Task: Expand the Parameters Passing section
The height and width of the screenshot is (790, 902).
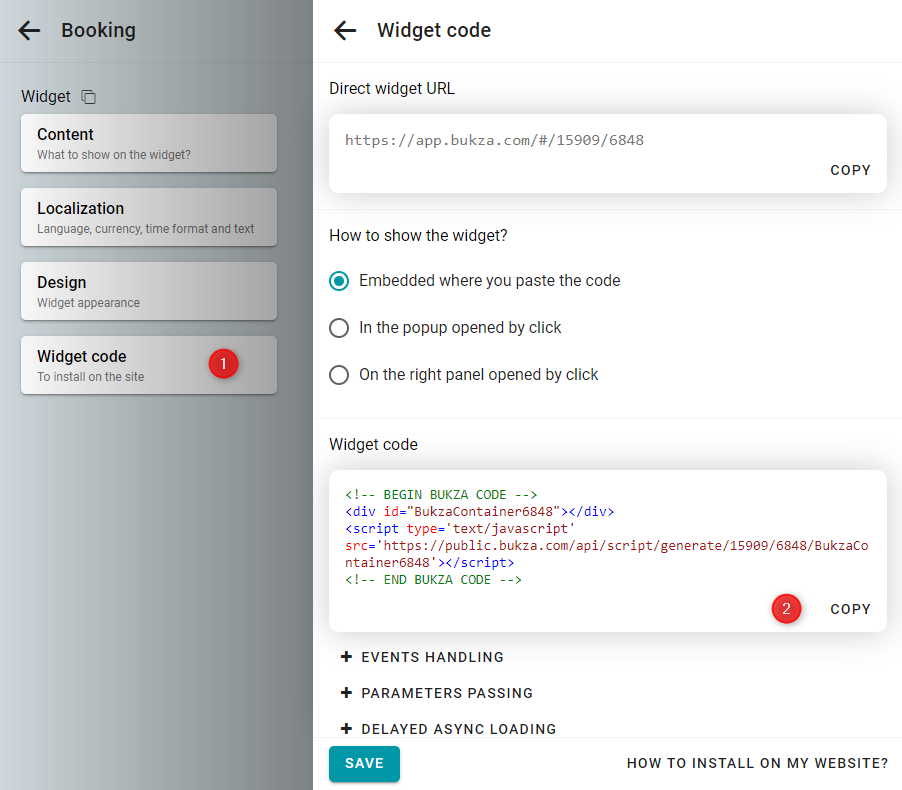Action: (x=447, y=693)
